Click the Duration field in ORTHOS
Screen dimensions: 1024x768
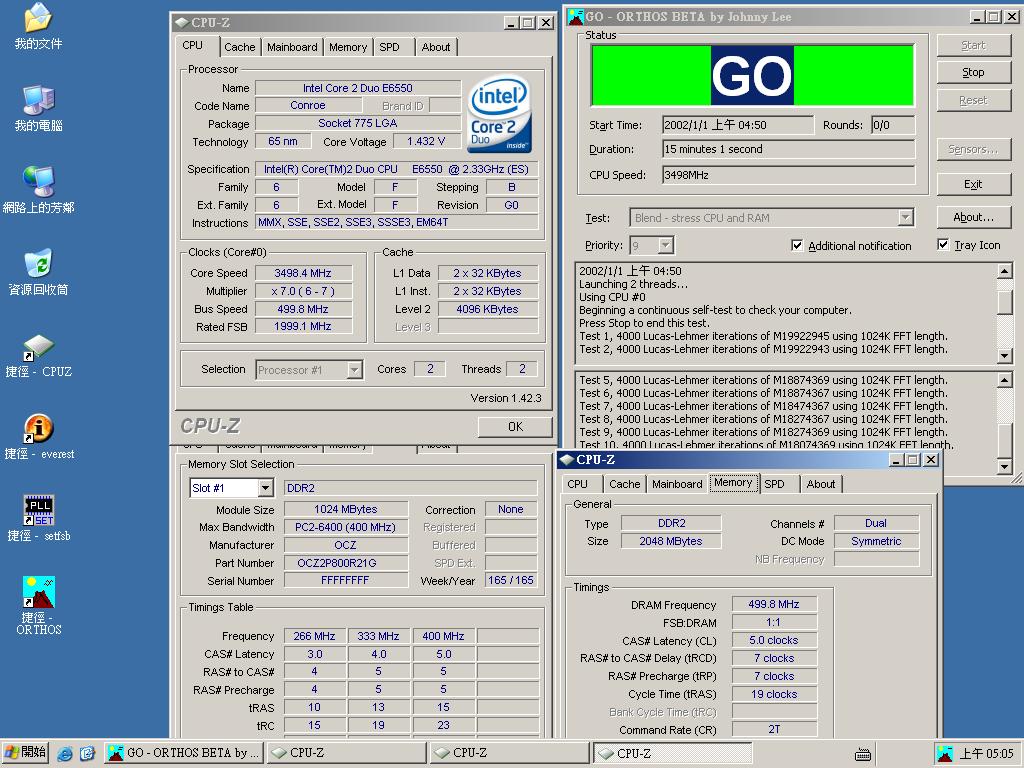(788, 149)
